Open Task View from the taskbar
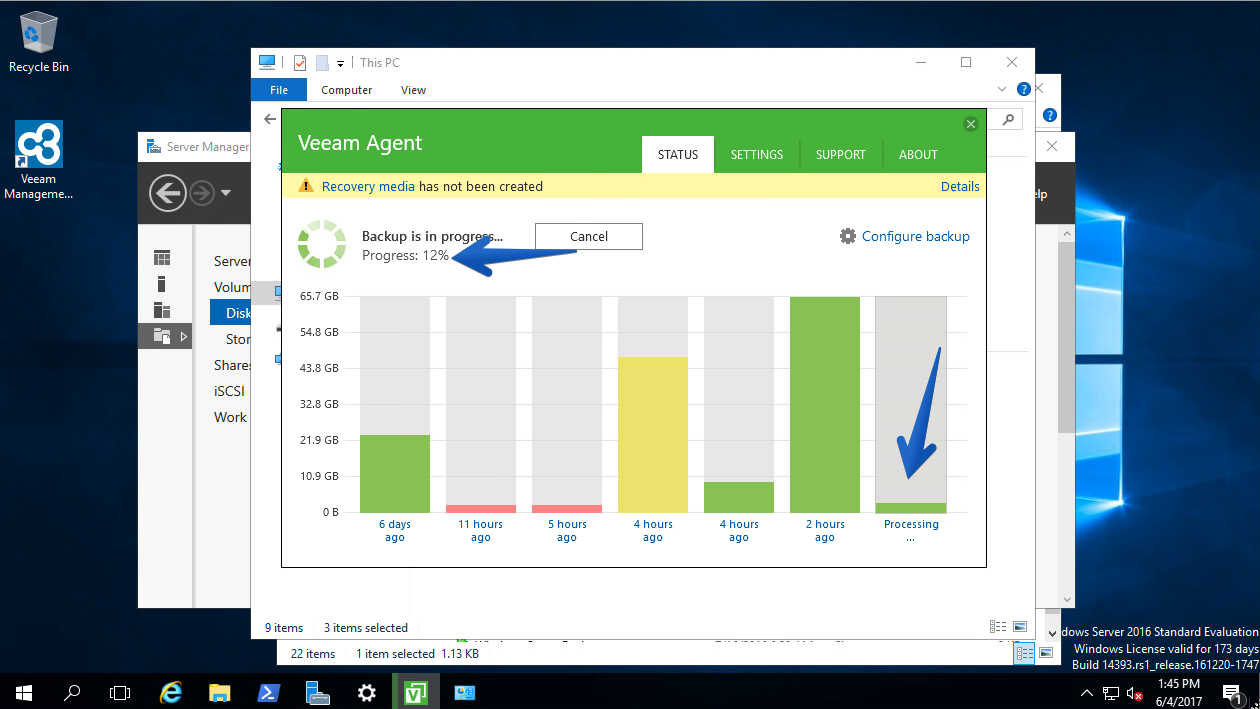The height and width of the screenshot is (709, 1260). pos(120,692)
